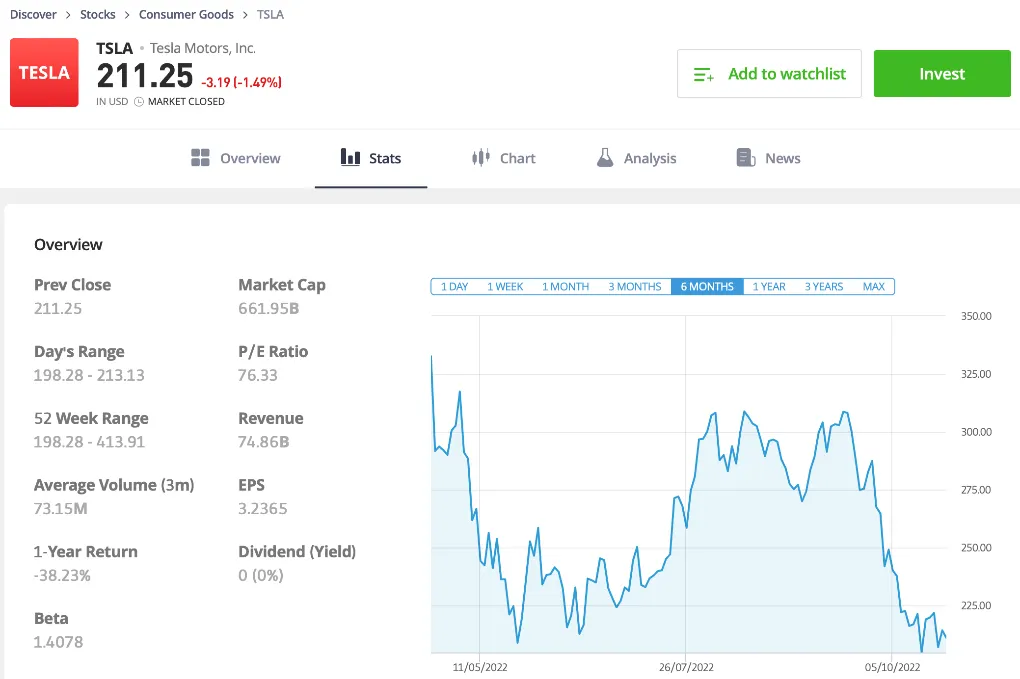Navigate to Discover breadcrumb
Image resolution: width=1020 pixels, height=679 pixels.
click(x=33, y=14)
